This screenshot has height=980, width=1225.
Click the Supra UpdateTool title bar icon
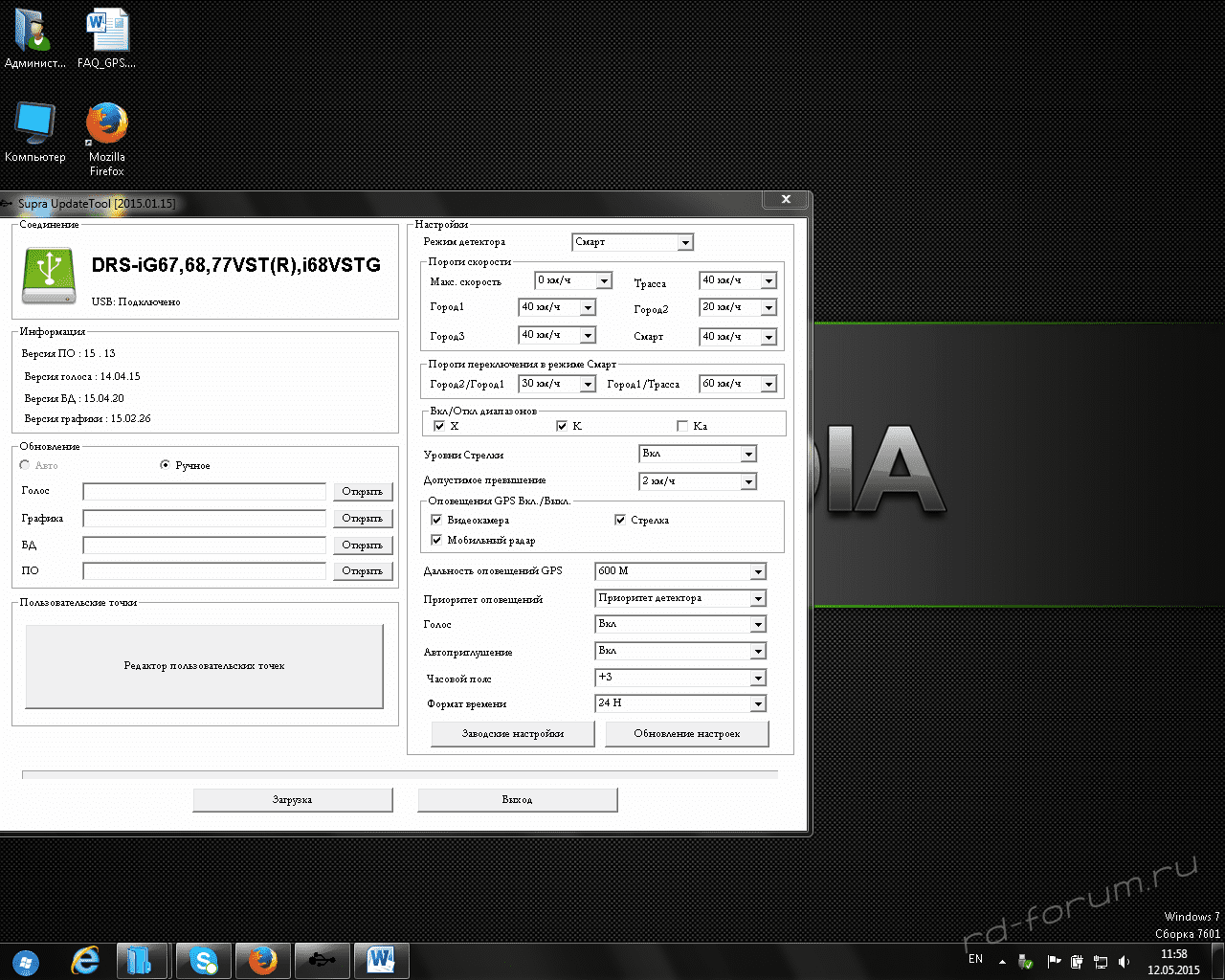click(7, 203)
